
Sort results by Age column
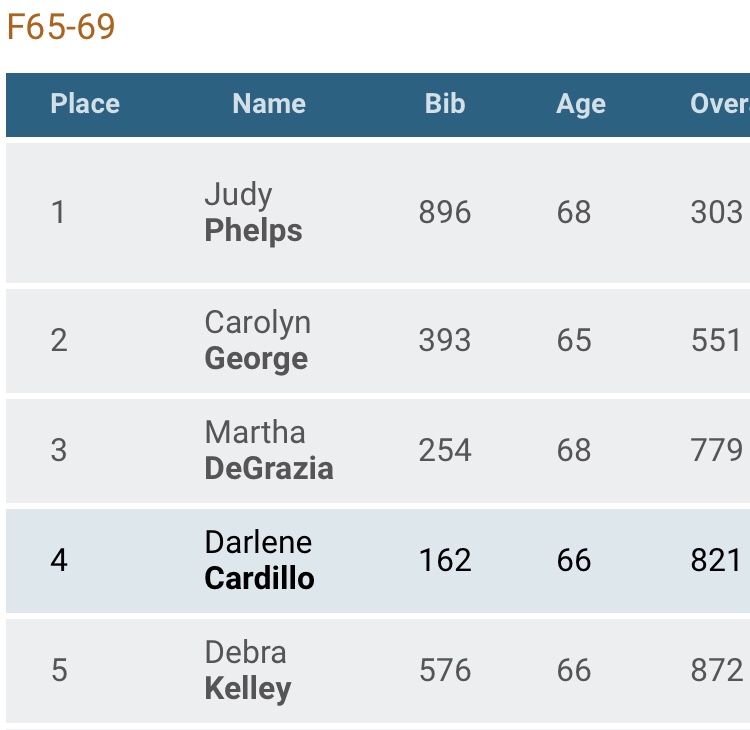coord(581,104)
